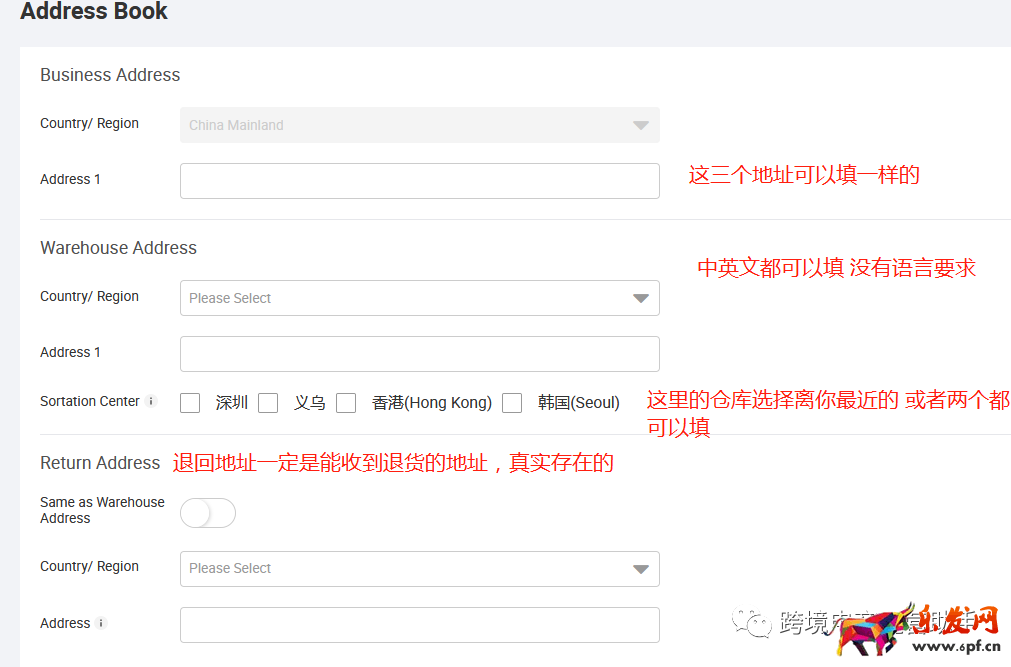Click the Sortation Center info icon
Viewport: 1011px width, 667px height.
tap(152, 401)
